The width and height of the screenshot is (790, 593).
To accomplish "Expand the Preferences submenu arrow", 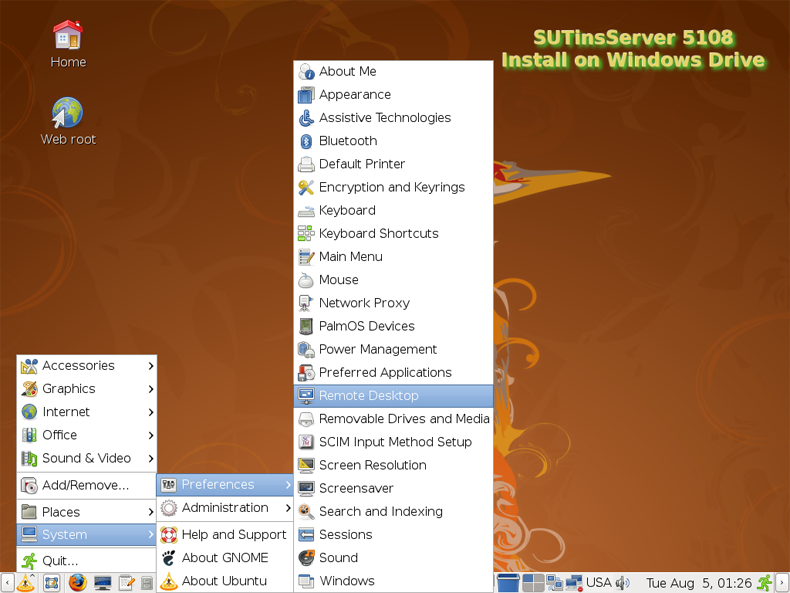I will [x=288, y=485].
